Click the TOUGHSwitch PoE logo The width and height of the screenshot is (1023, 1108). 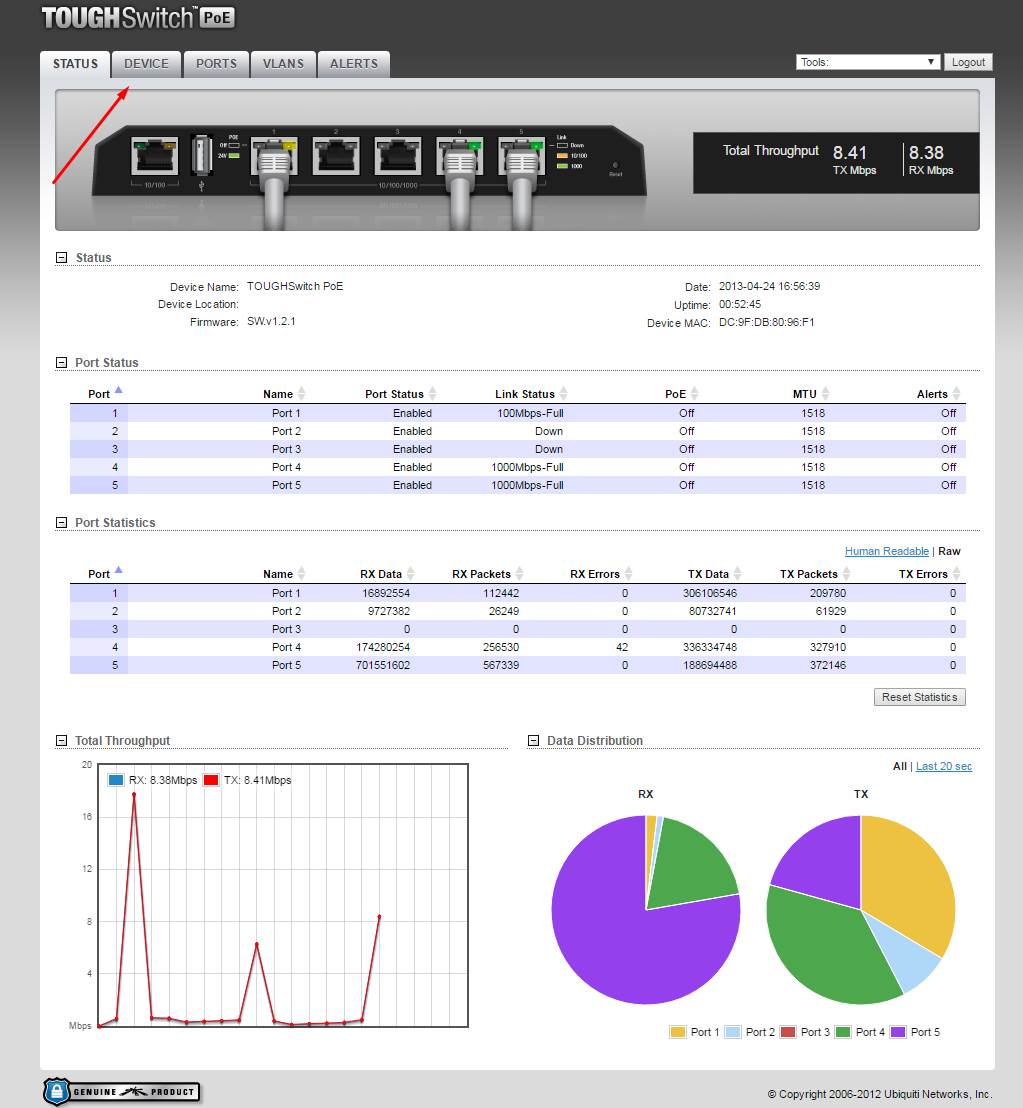pos(139,18)
